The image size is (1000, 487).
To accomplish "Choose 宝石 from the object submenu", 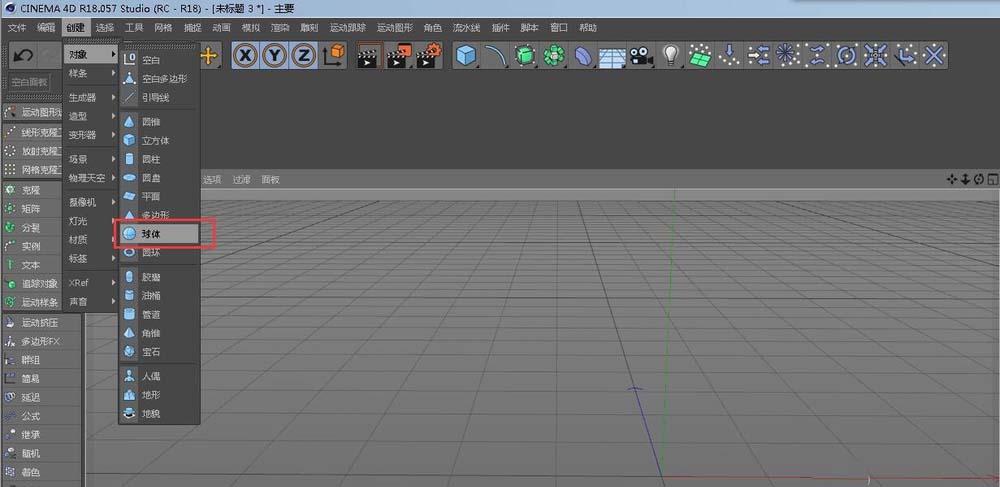I will [159, 352].
